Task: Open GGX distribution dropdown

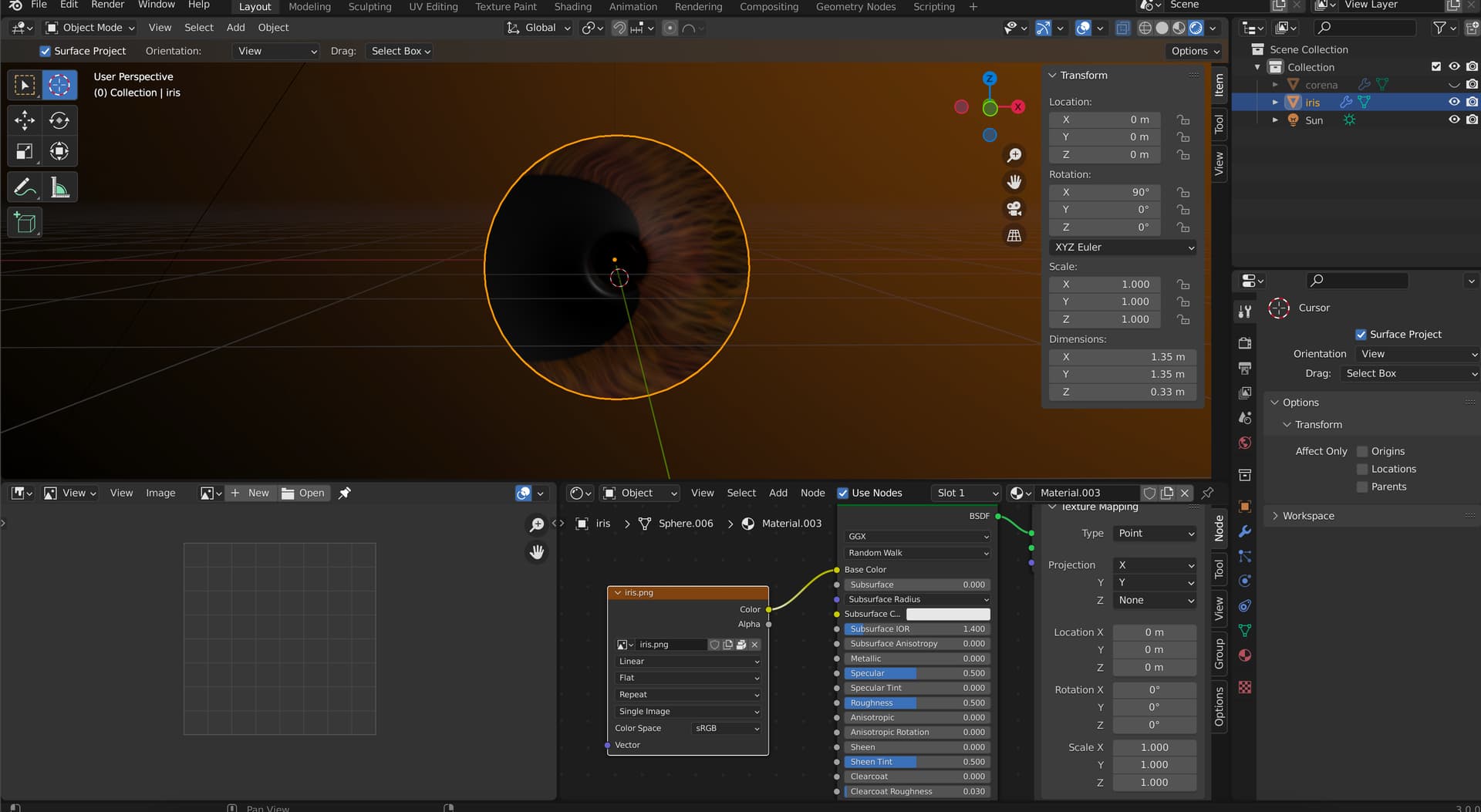Action: point(917,537)
